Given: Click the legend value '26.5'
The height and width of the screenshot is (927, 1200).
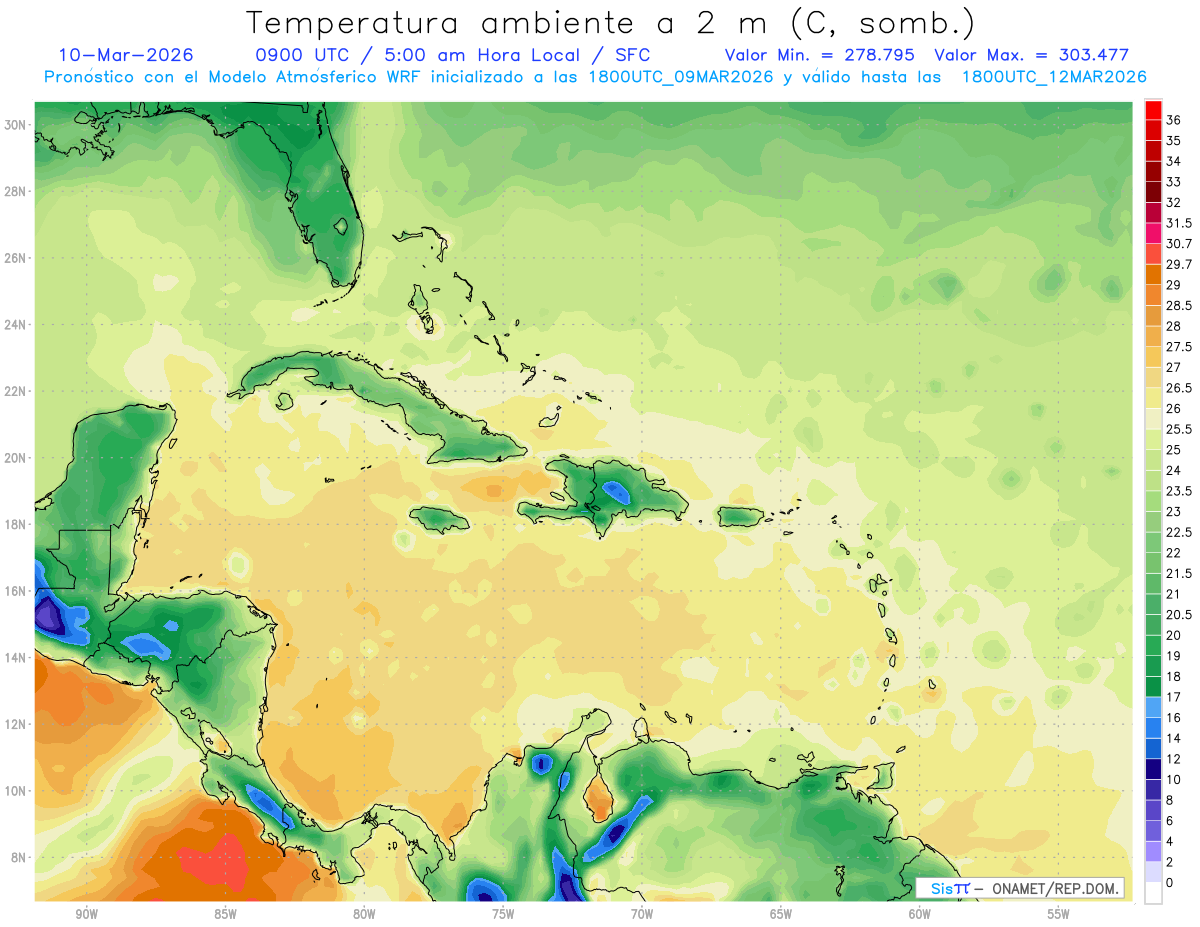Looking at the screenshot, I should pos(1179,388).
